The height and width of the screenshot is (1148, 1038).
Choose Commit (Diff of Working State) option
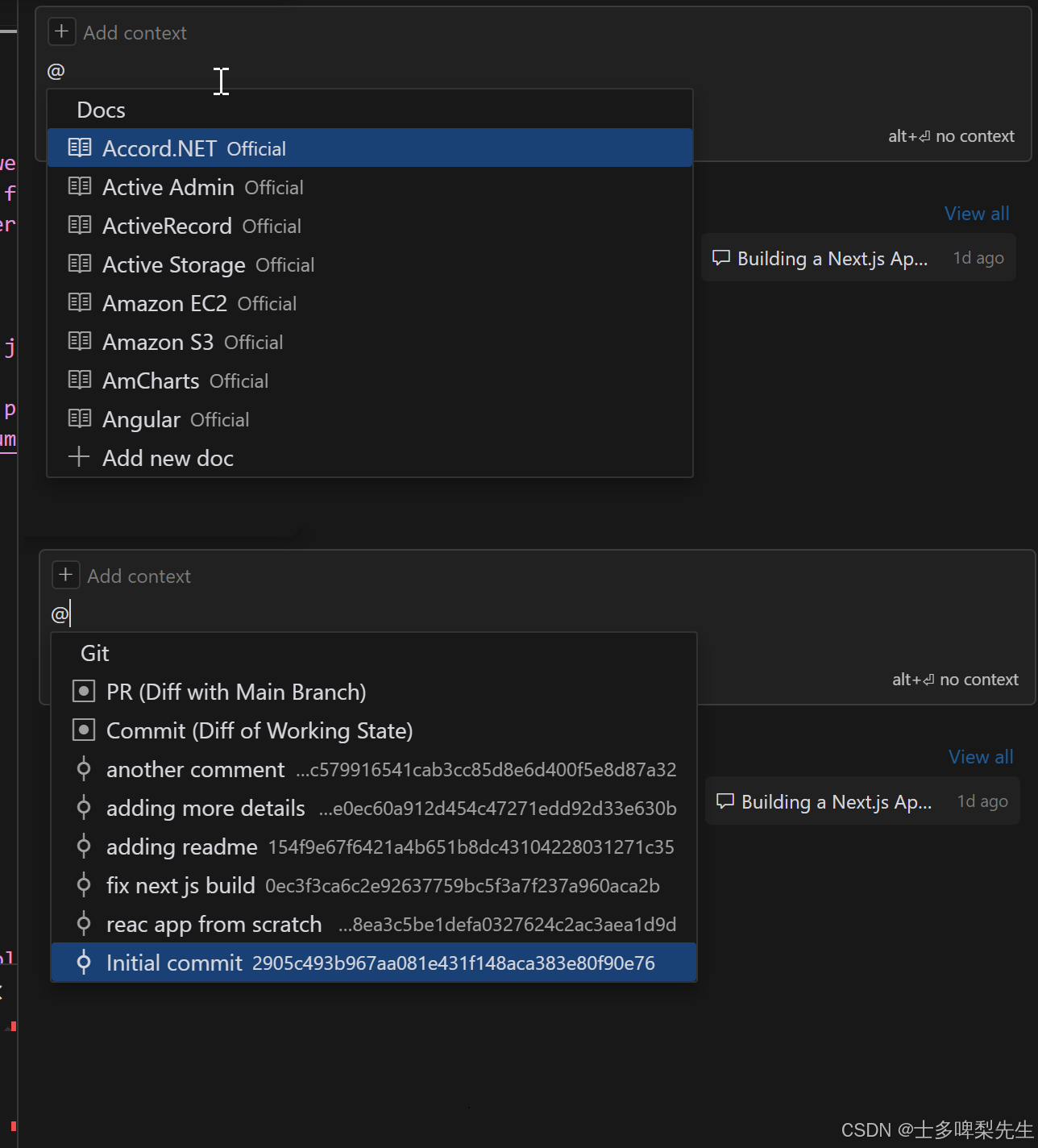click(x=374, y=730)
